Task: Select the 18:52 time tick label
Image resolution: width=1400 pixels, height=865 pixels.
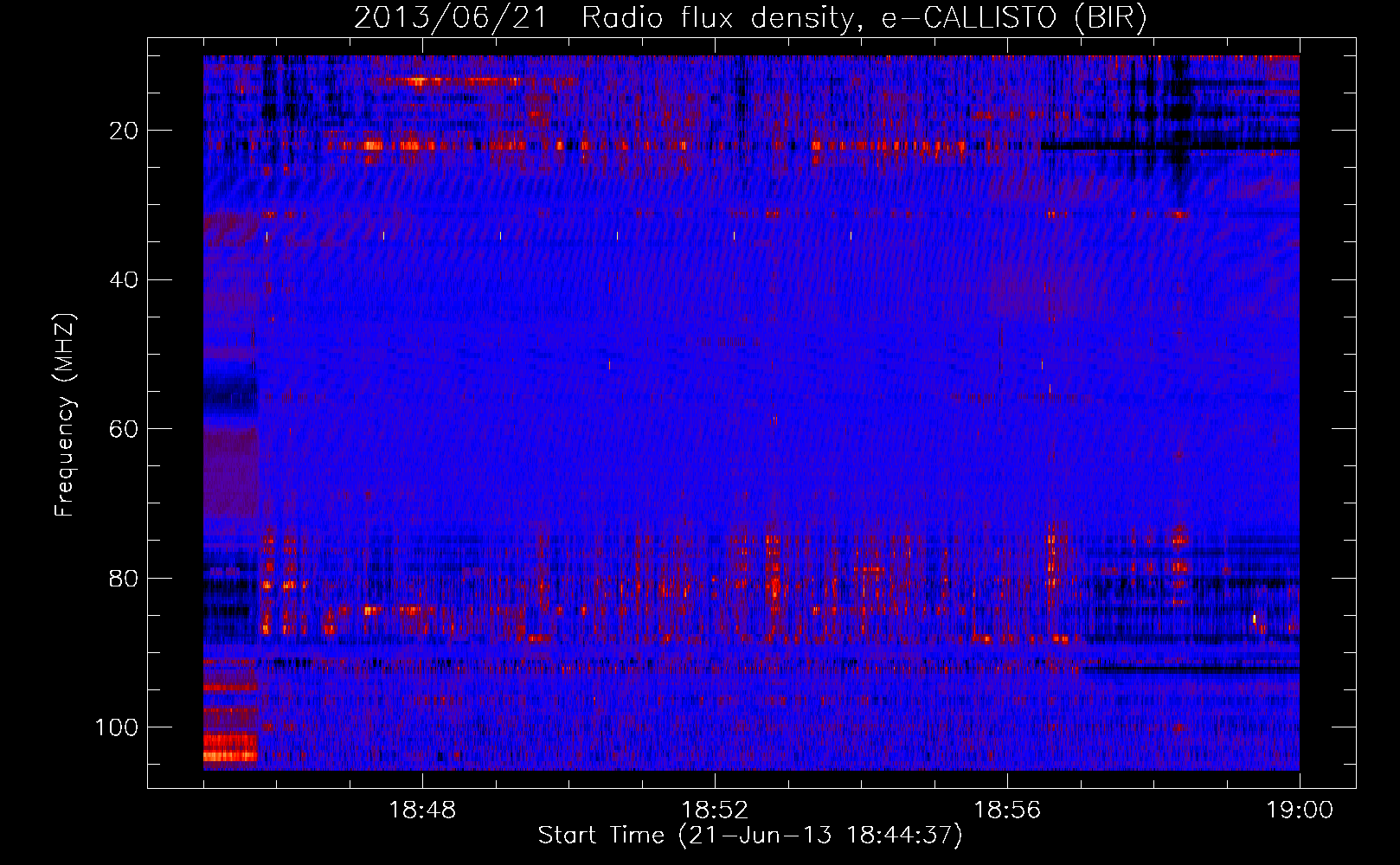Action: [x=715, y=811]
